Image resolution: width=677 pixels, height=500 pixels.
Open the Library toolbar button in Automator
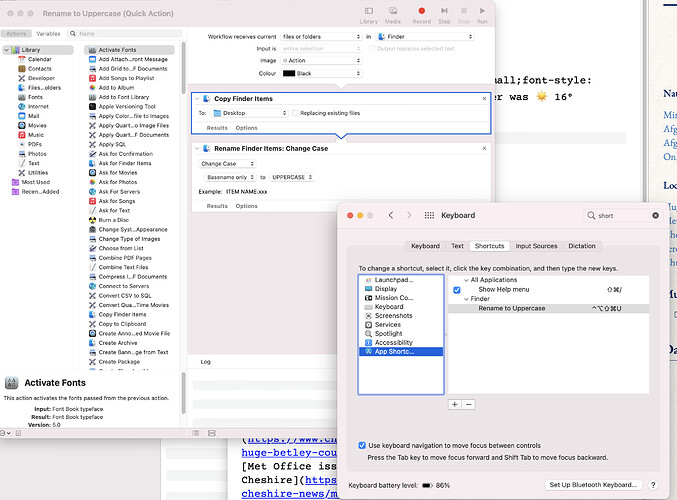(368, 15)
